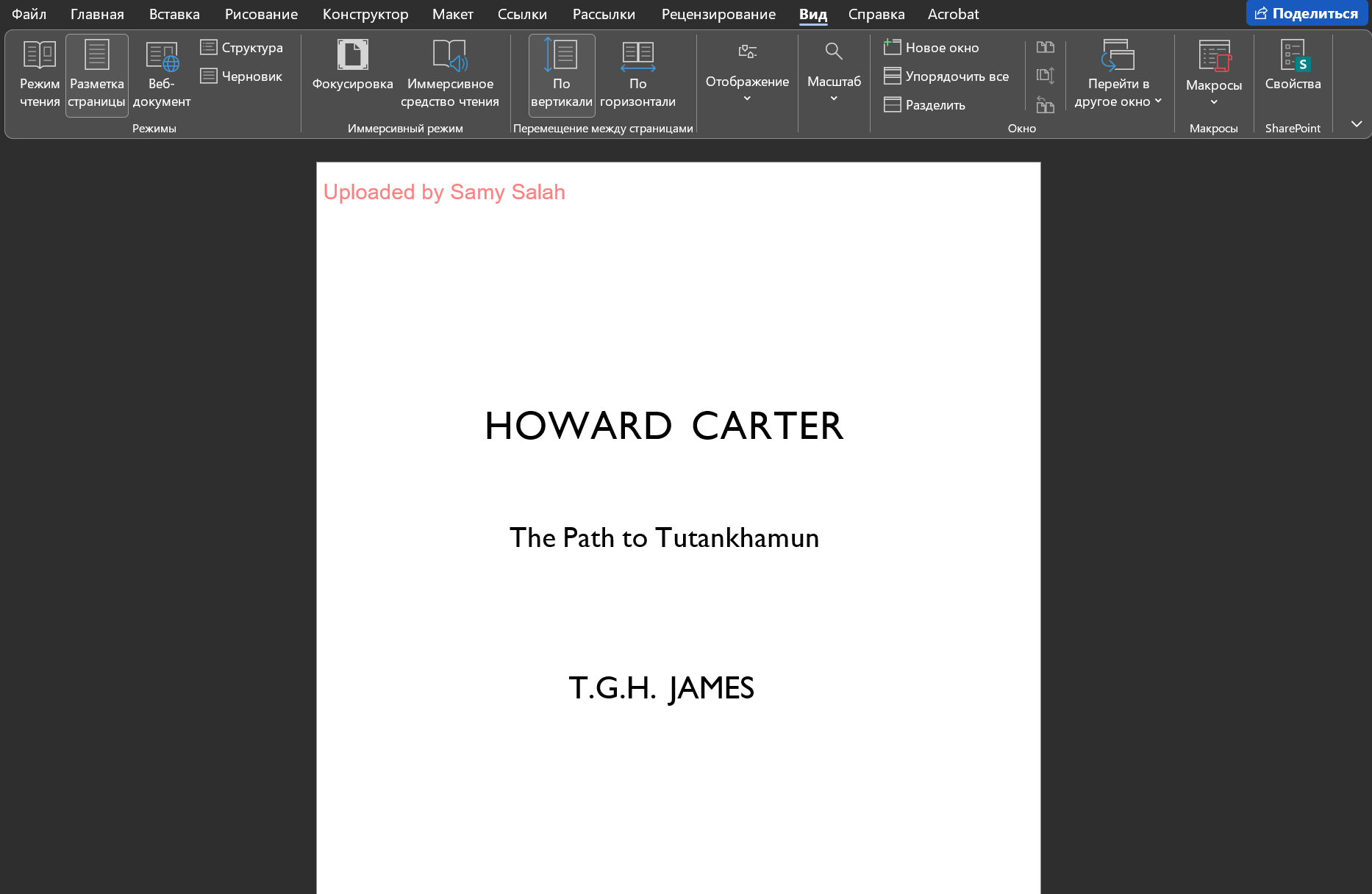Select the Вид tab
1372x894 pixels.
coord(813,14)
